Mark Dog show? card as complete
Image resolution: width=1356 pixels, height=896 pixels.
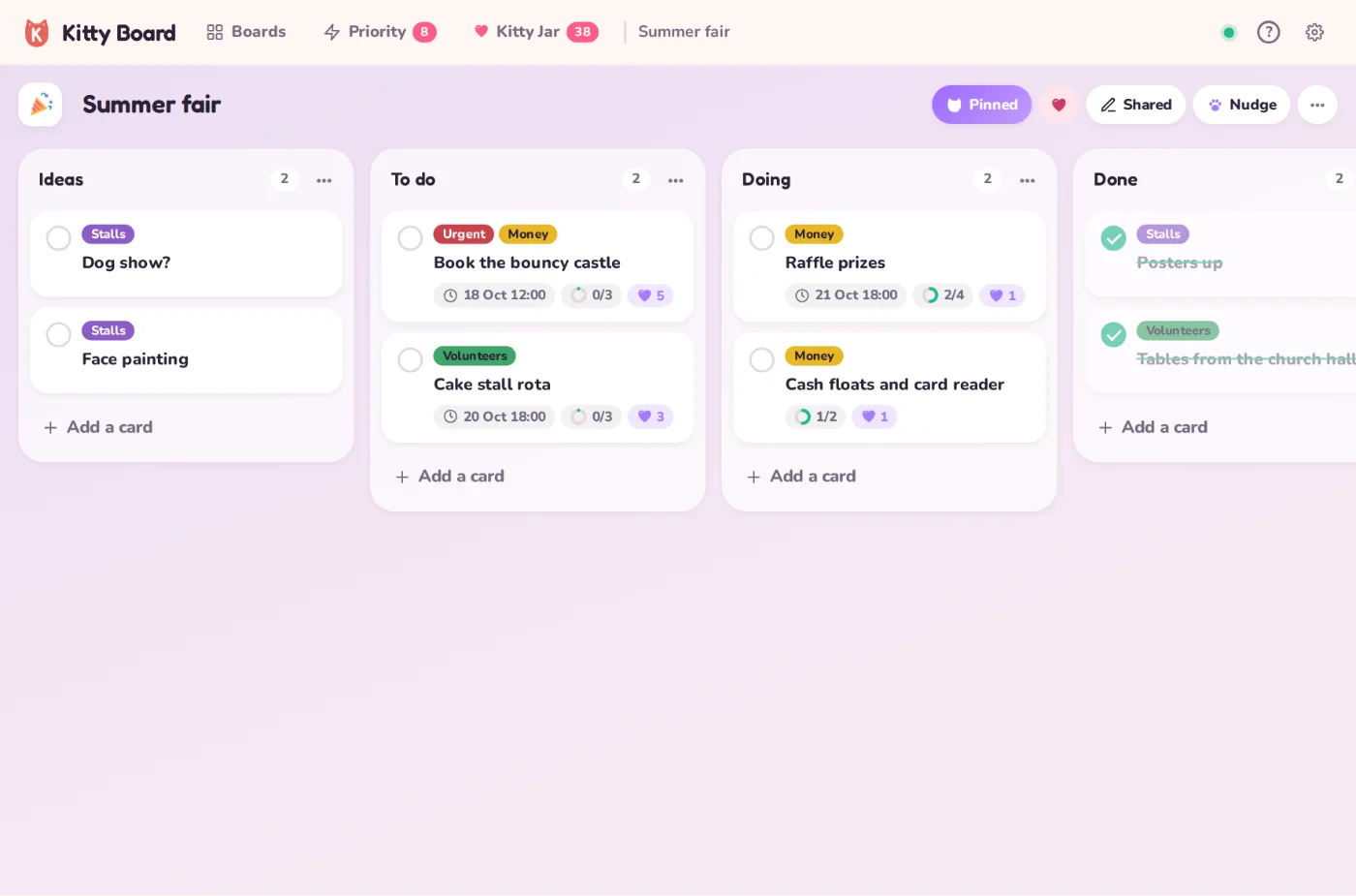point(59,237)
